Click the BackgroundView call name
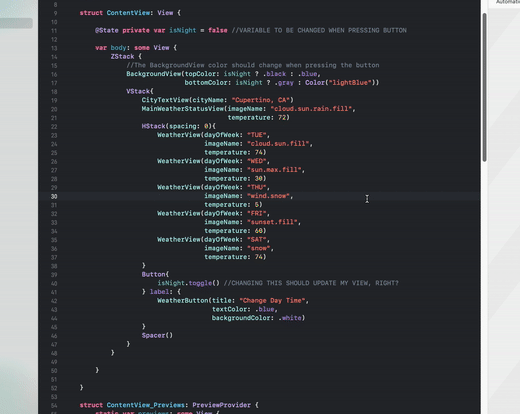520x414 pixels. click(x=154, y=74)
